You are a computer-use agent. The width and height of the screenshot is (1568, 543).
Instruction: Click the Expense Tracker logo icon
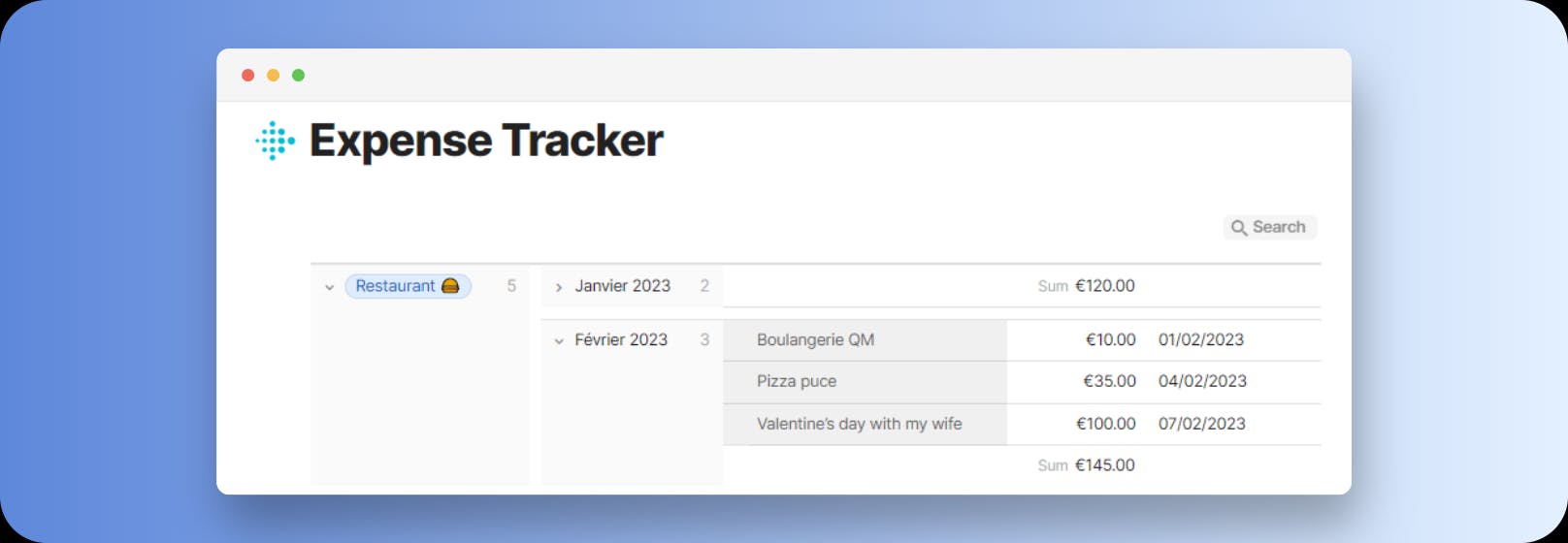[x=276, y=141]
